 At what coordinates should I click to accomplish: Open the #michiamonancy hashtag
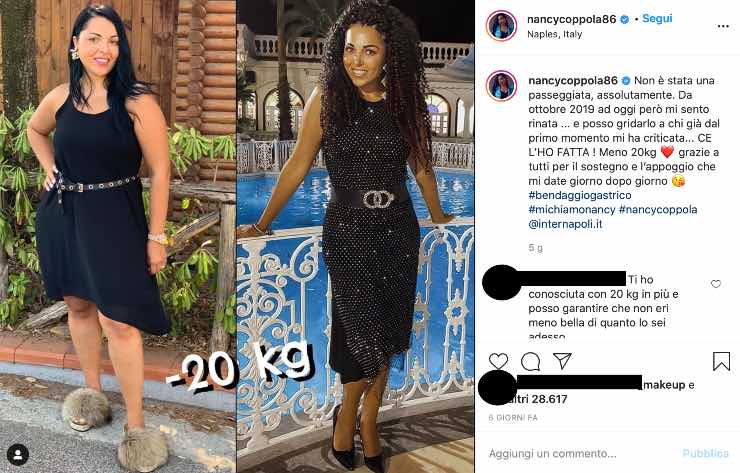coord(572,209)
